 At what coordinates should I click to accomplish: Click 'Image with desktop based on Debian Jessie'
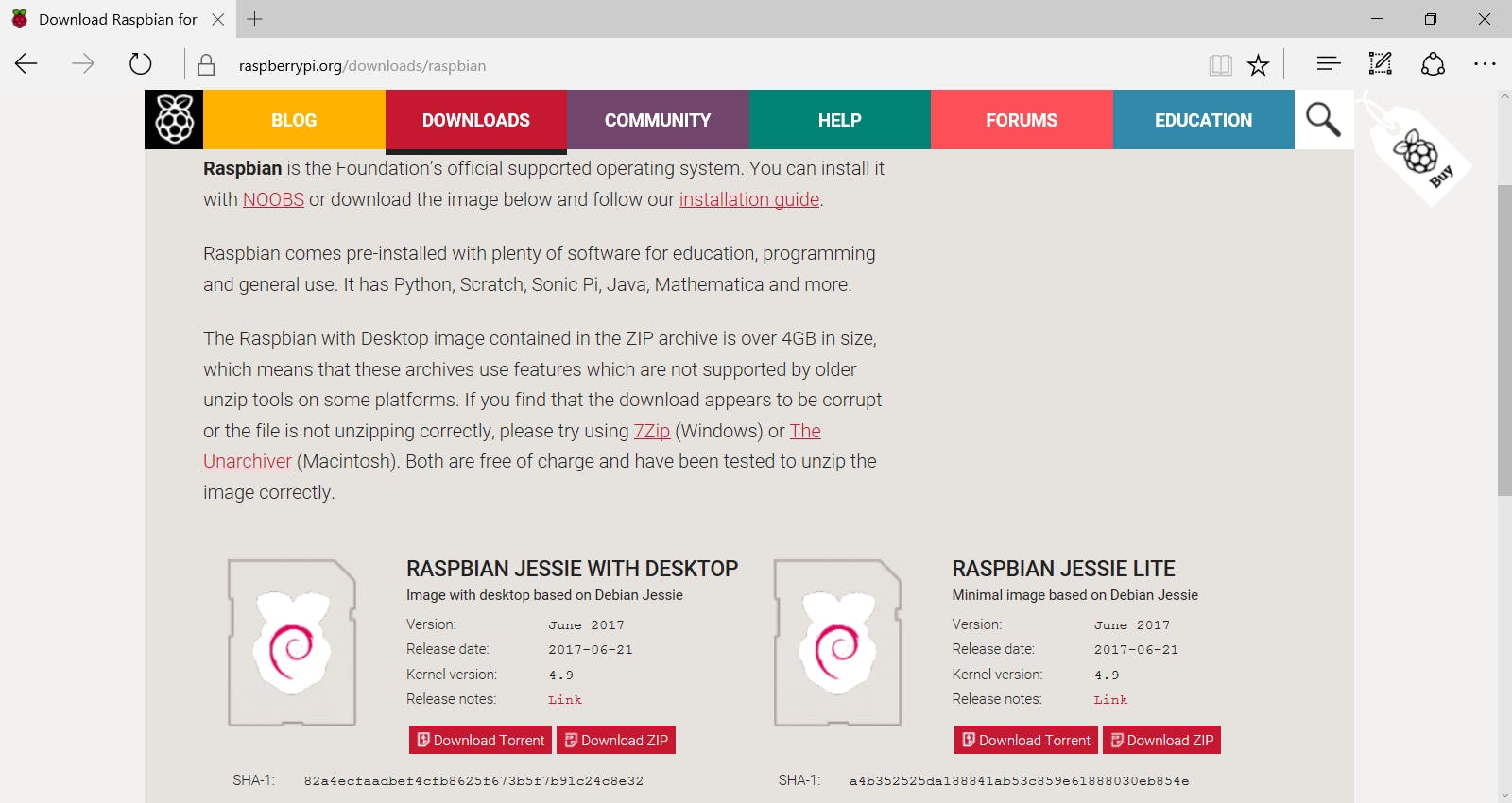[x=544, y=595]
